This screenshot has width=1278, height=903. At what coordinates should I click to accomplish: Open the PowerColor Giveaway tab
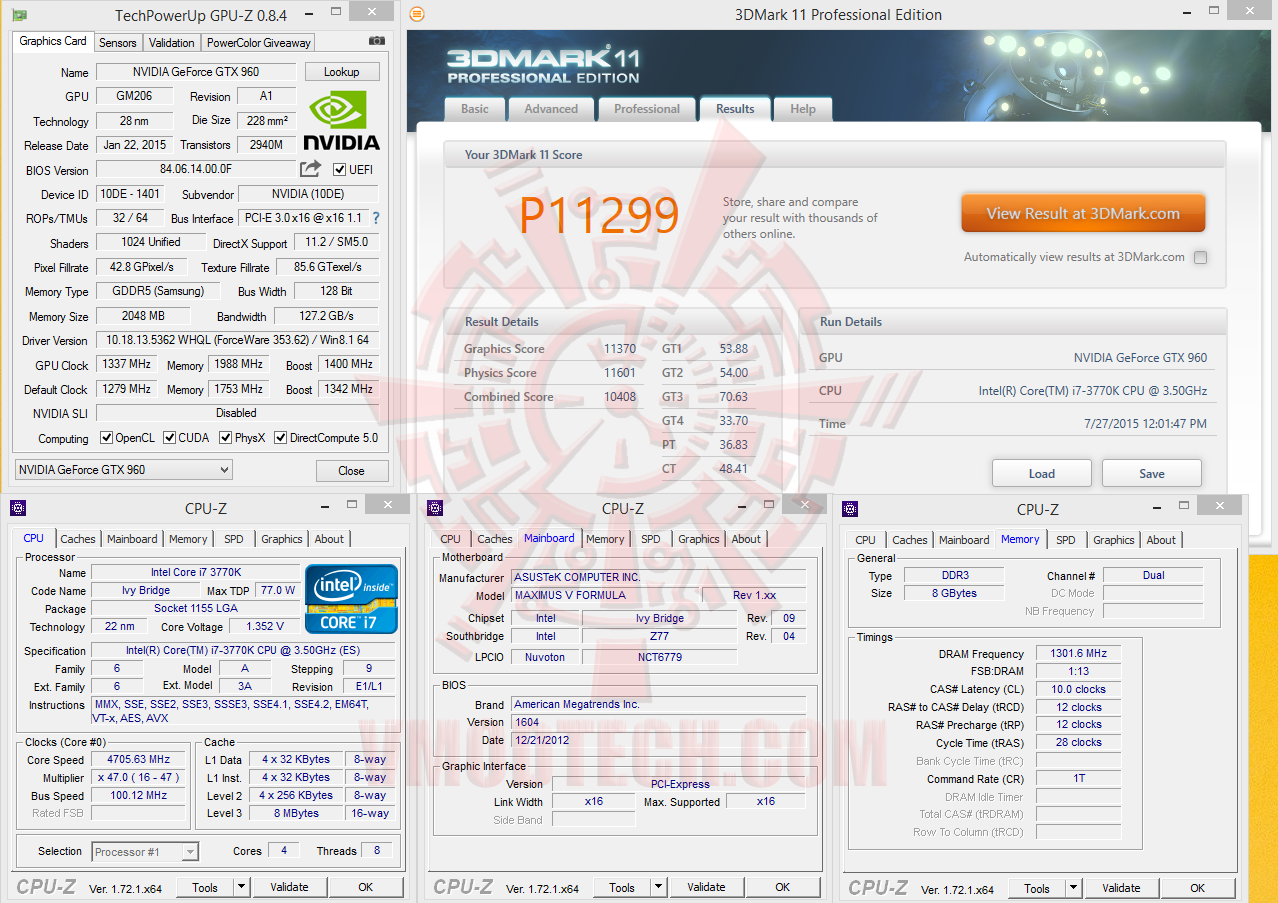[258, 43]
